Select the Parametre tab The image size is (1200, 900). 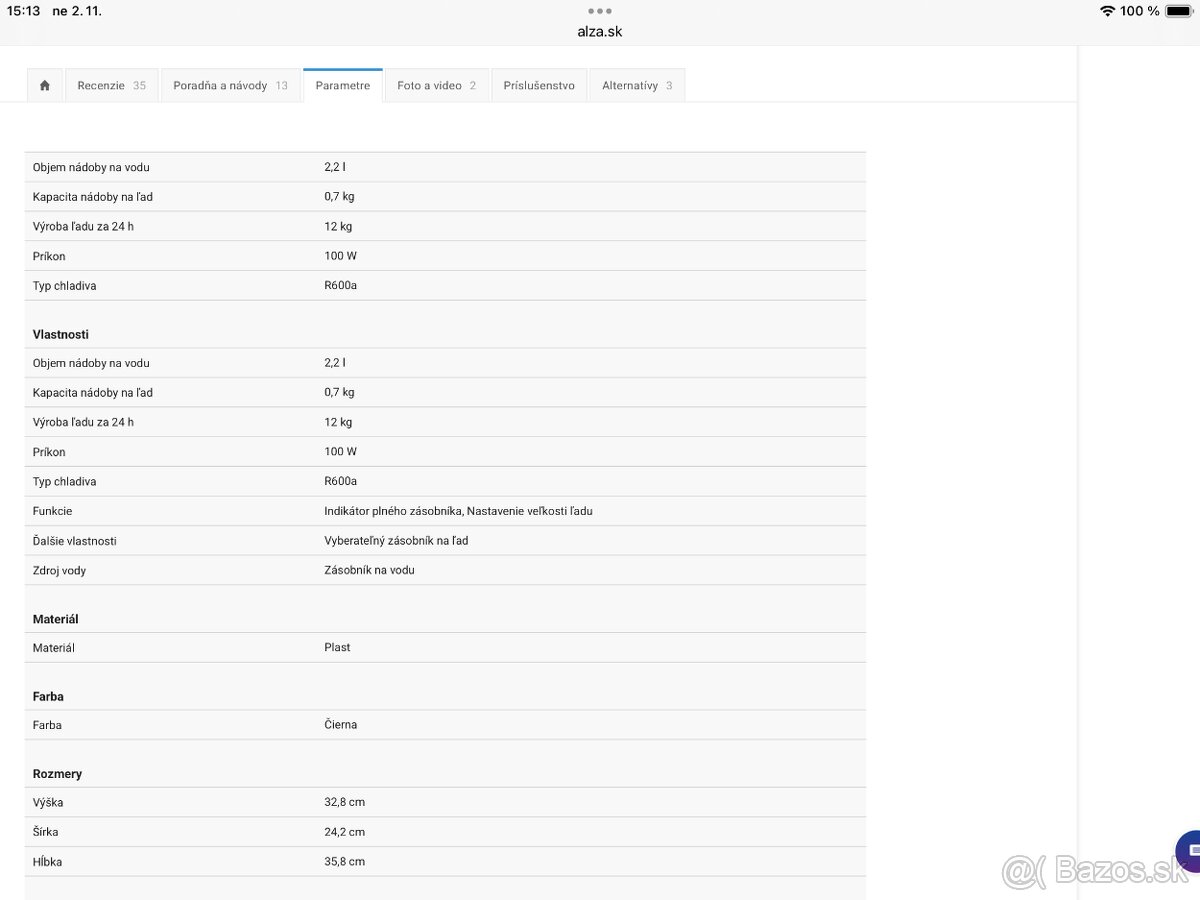343,86
